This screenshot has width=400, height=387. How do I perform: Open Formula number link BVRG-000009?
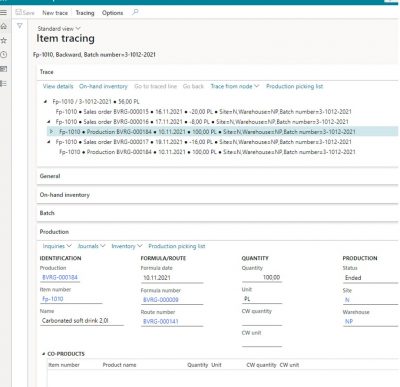click(161, 300)
